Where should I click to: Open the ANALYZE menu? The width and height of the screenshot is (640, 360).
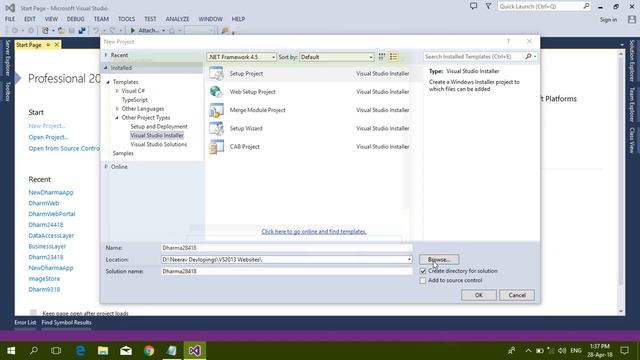178,19
